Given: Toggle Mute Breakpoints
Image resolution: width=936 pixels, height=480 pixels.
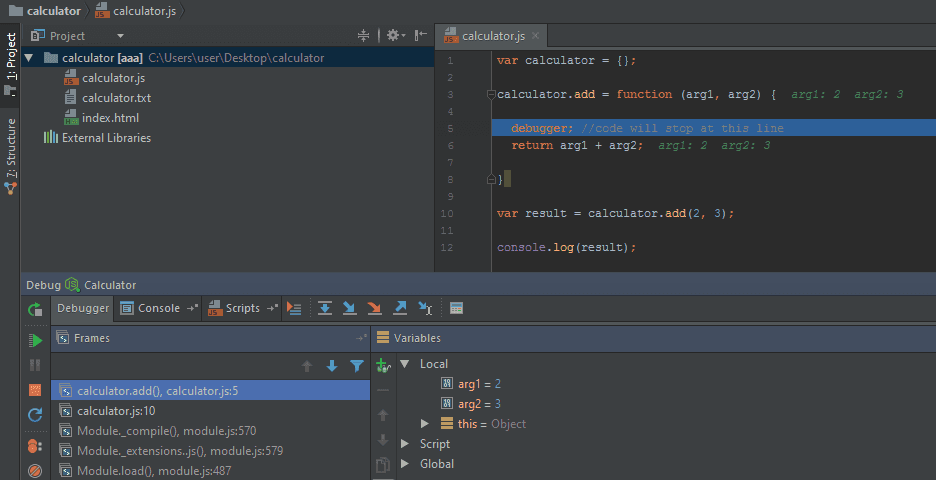Looking at the screenshot, I should [35, 471].
